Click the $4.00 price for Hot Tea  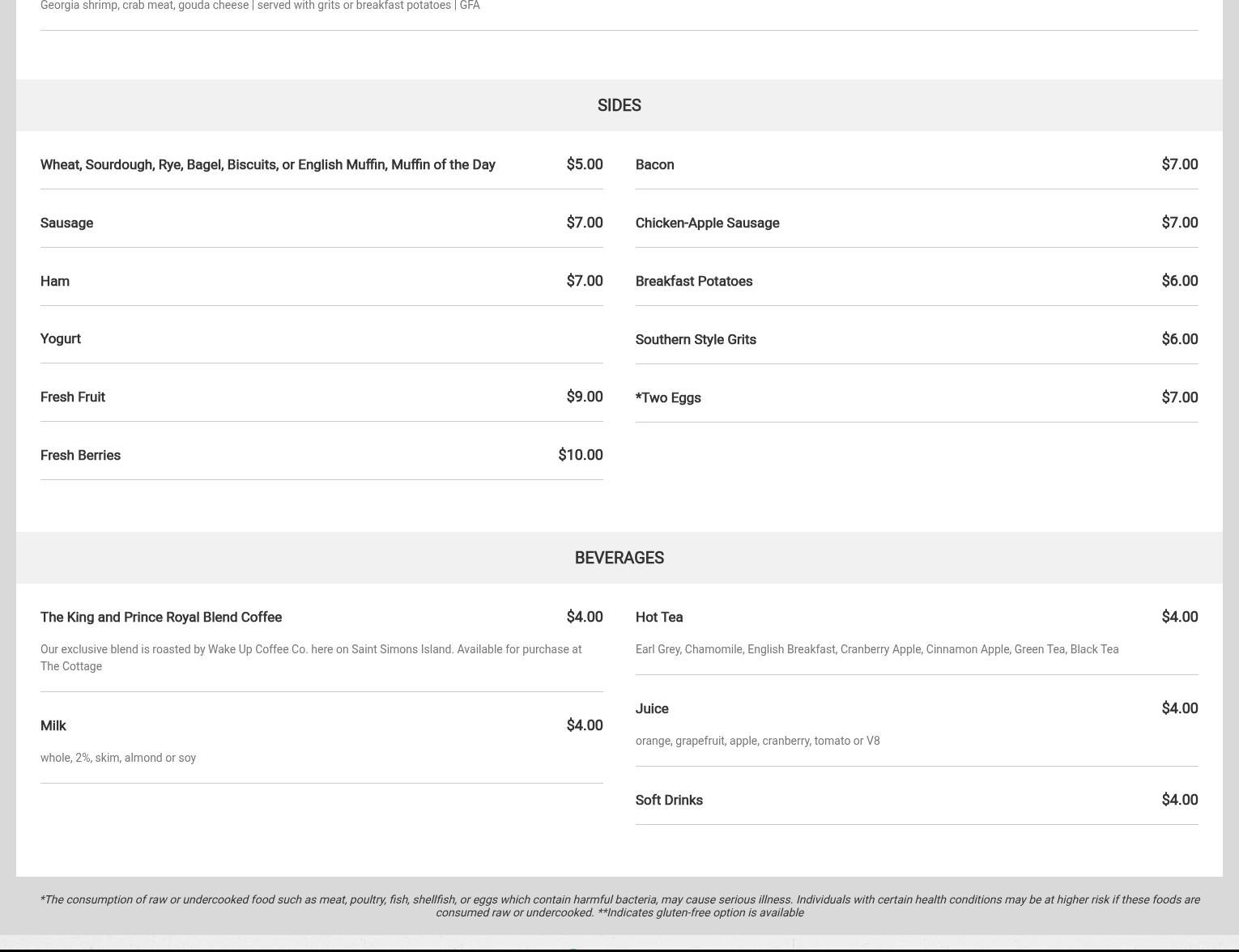point(1179,617)
